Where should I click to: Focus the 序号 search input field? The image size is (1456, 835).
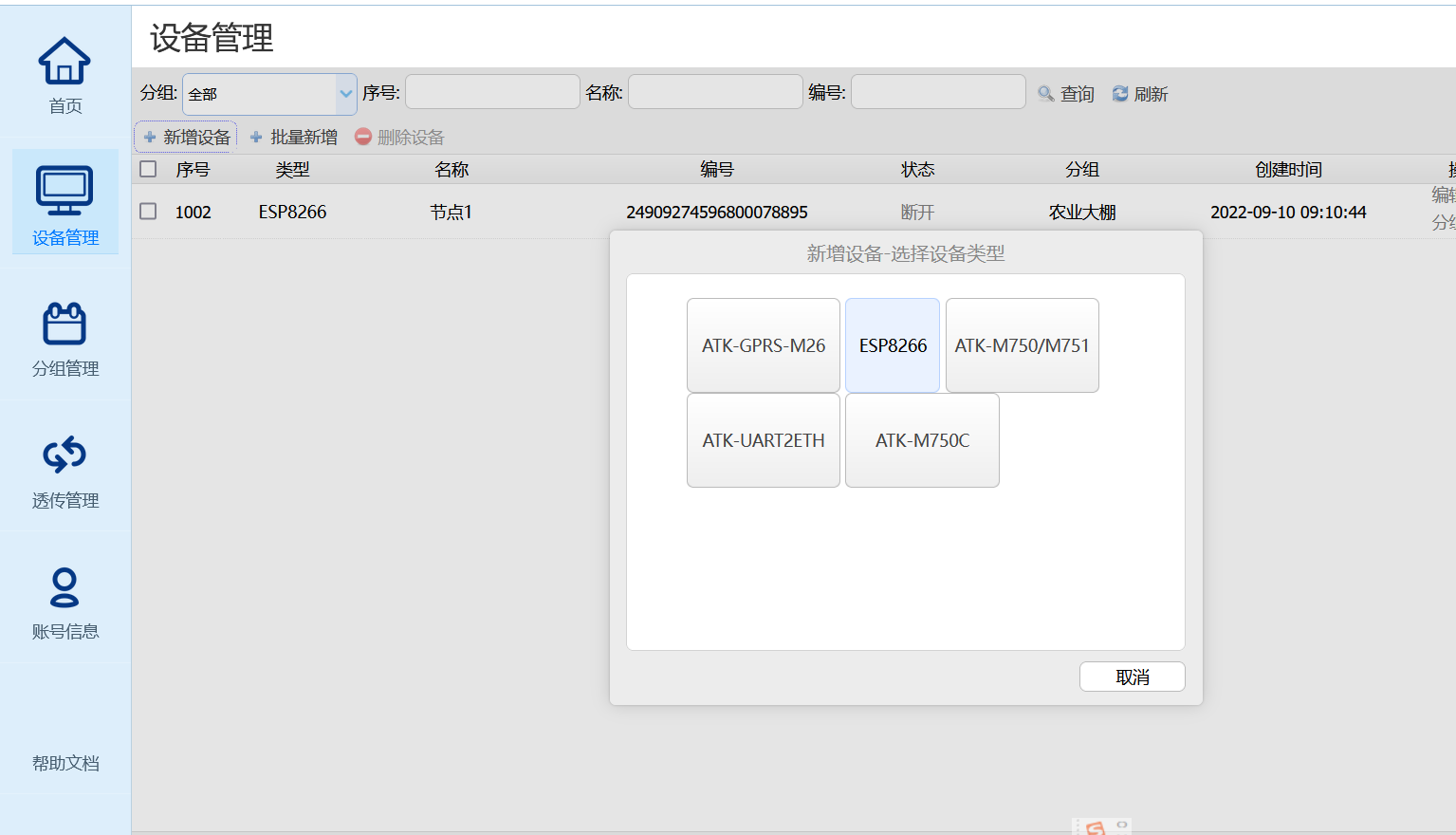[x=492, y=92]
